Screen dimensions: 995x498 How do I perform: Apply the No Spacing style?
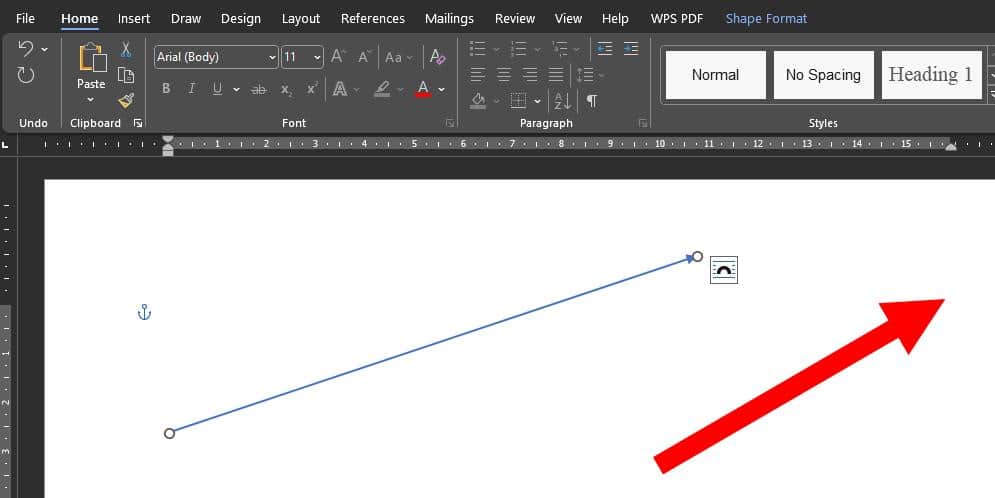pos(823,75)
